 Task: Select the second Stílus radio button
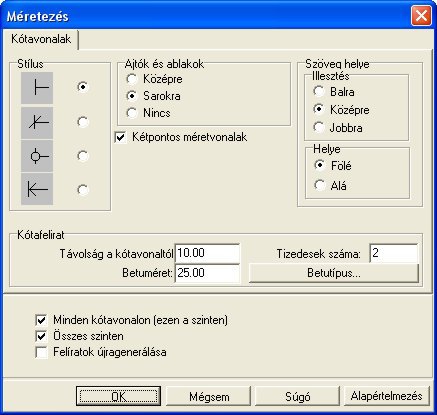(x=83, y=122)
